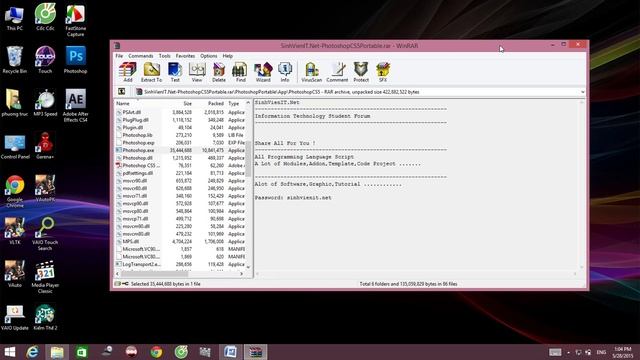Select the Adobe After Effects CS4 shortcut
640x360 pixels.
(76, 105)
